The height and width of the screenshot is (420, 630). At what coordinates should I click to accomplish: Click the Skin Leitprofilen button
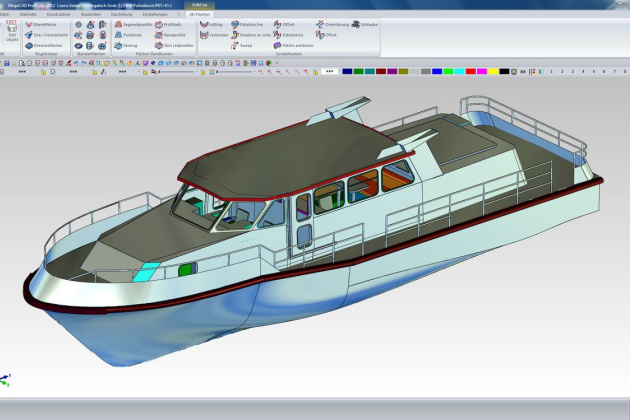point(172,45)
